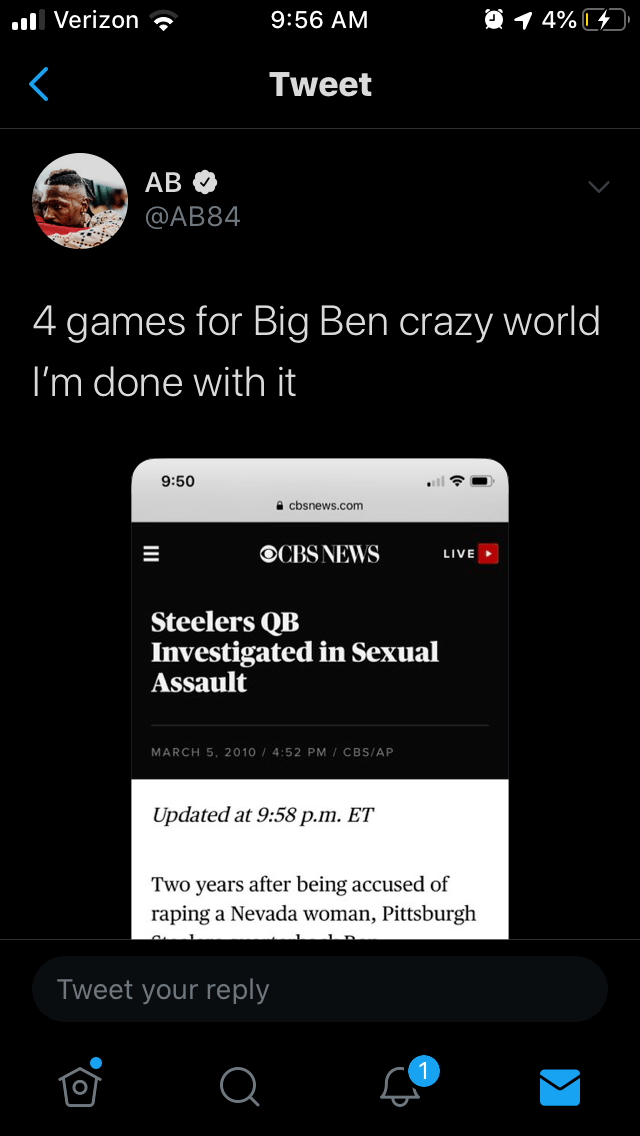The width and height of the screenshot is (640, 1136).
Task: Tap the blue back arrow
Action: click(39, 84)
